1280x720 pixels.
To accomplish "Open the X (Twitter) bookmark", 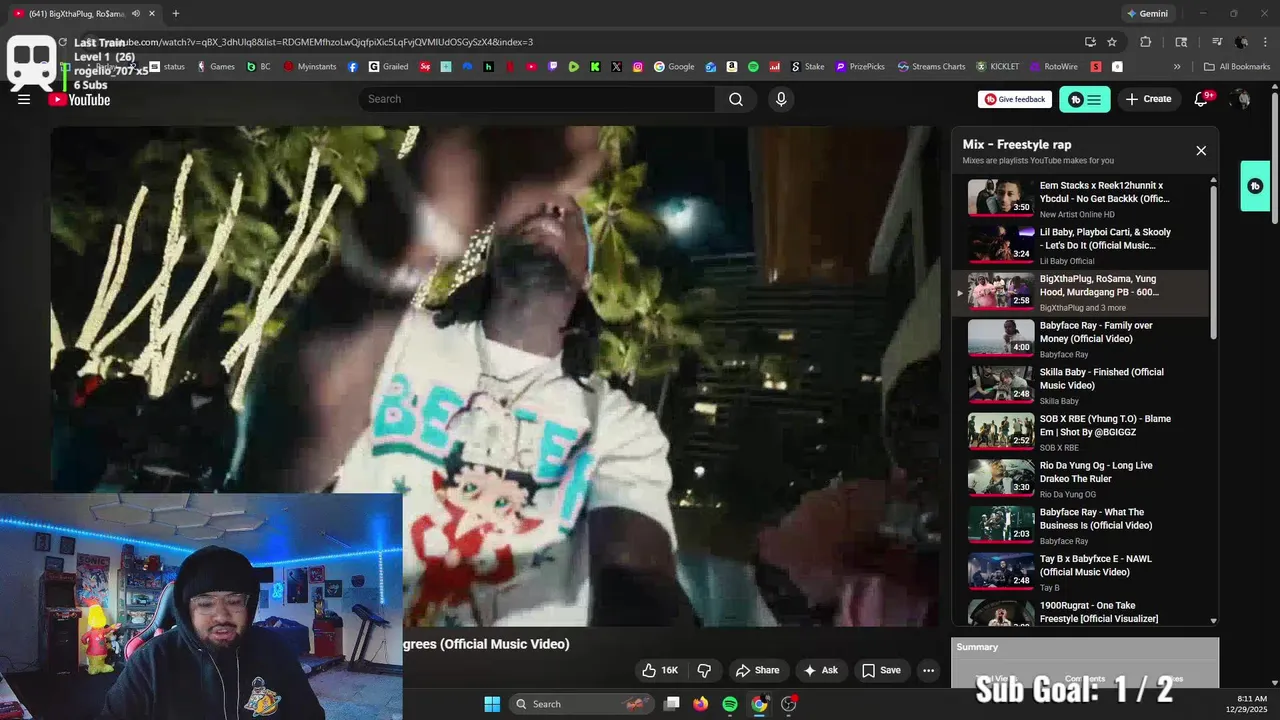I will point(616,67).
